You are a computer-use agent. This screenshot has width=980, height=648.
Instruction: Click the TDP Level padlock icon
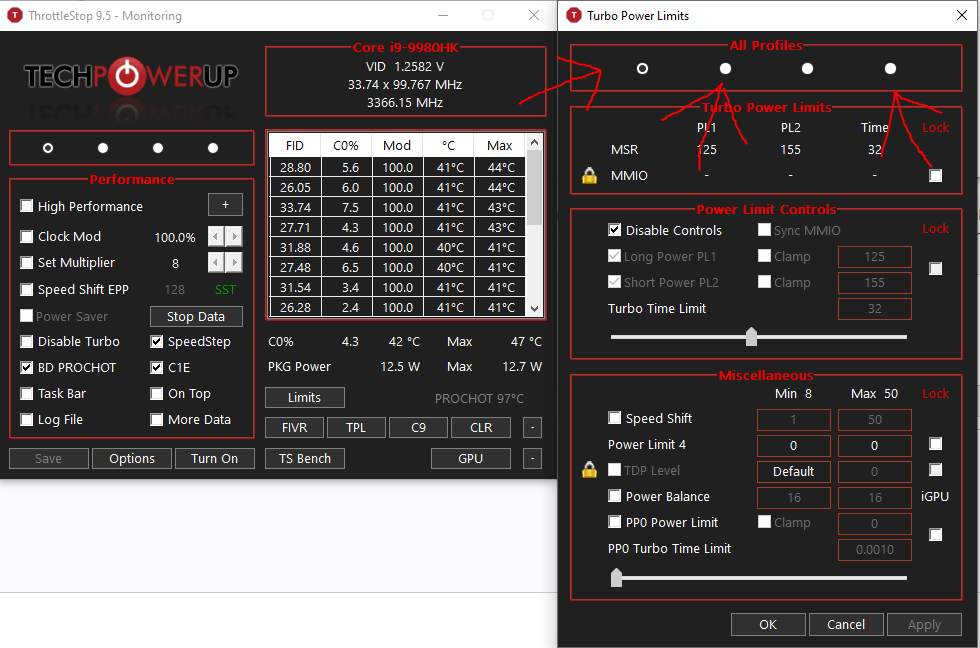589,470
